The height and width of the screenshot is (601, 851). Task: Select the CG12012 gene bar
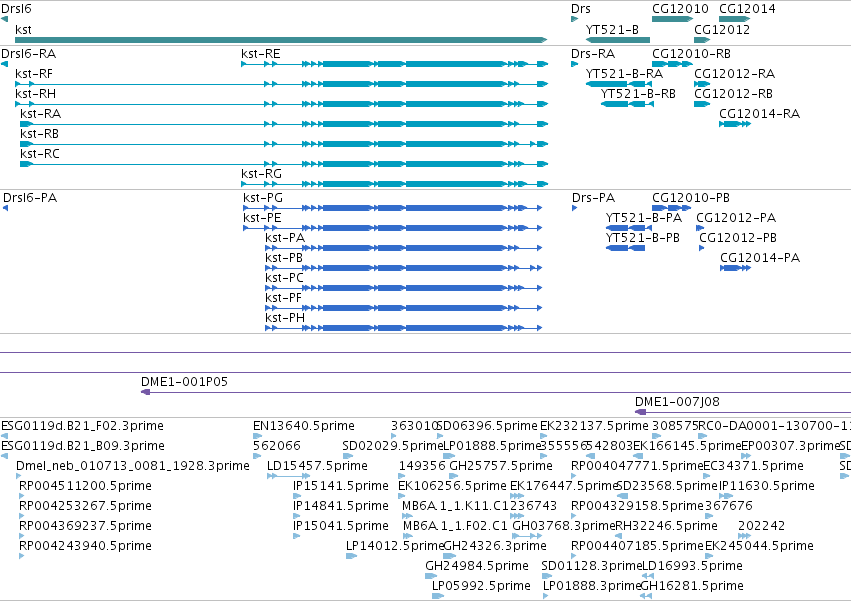(x=702, y=40)
